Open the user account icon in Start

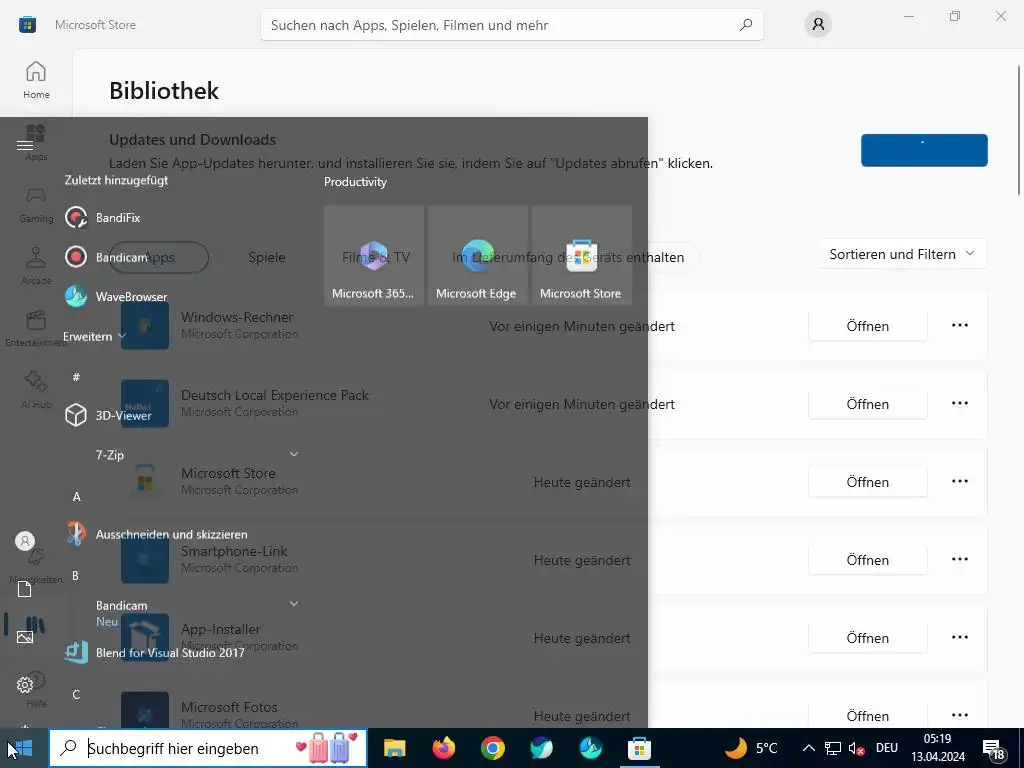pos(25,541)
